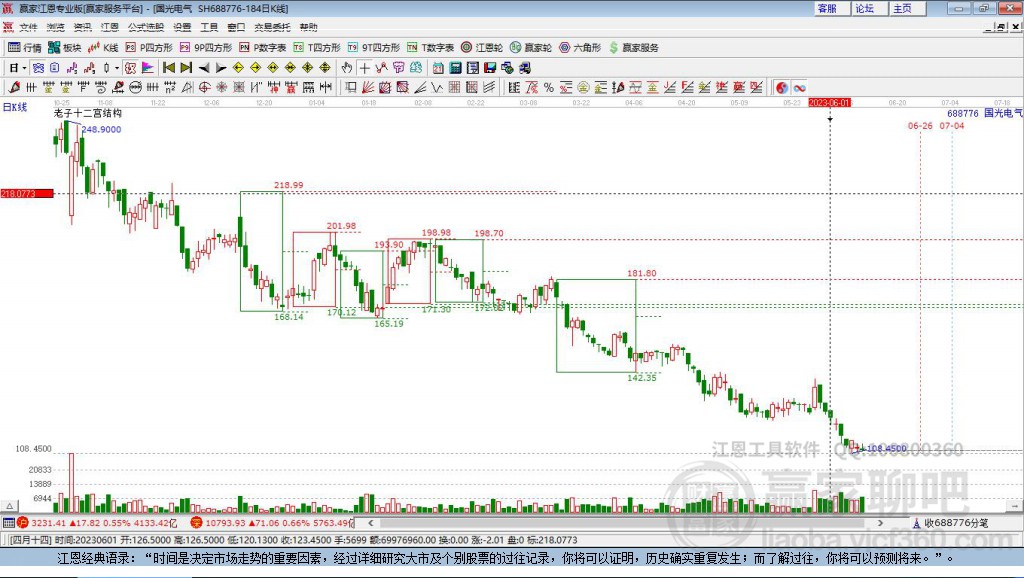Image resolution: width=1024 pixels, height=578 pixels.
Task: Open the 帮助 menu
Action: (x=308, y=27)
